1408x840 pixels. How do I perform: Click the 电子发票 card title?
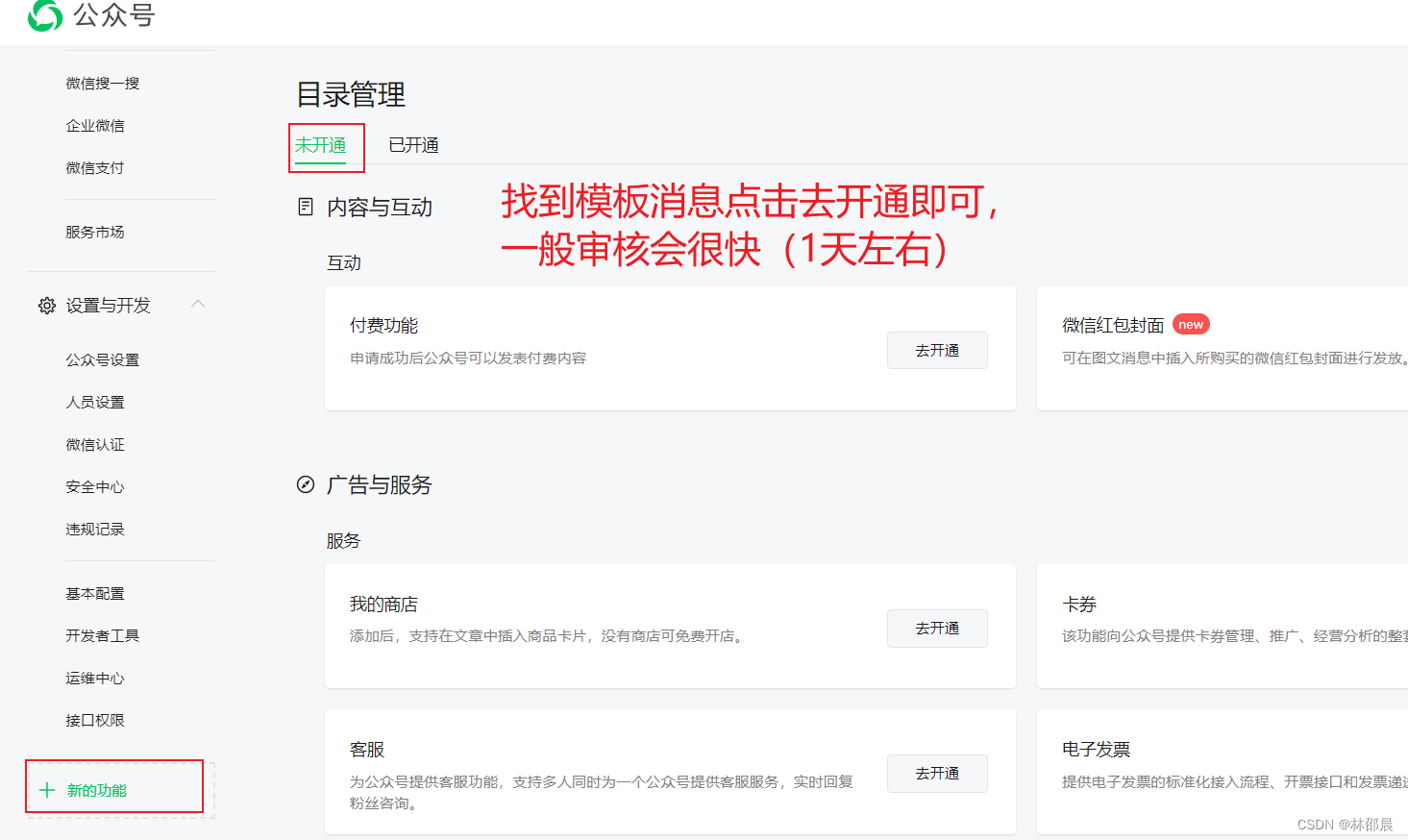pos(1096,750)
